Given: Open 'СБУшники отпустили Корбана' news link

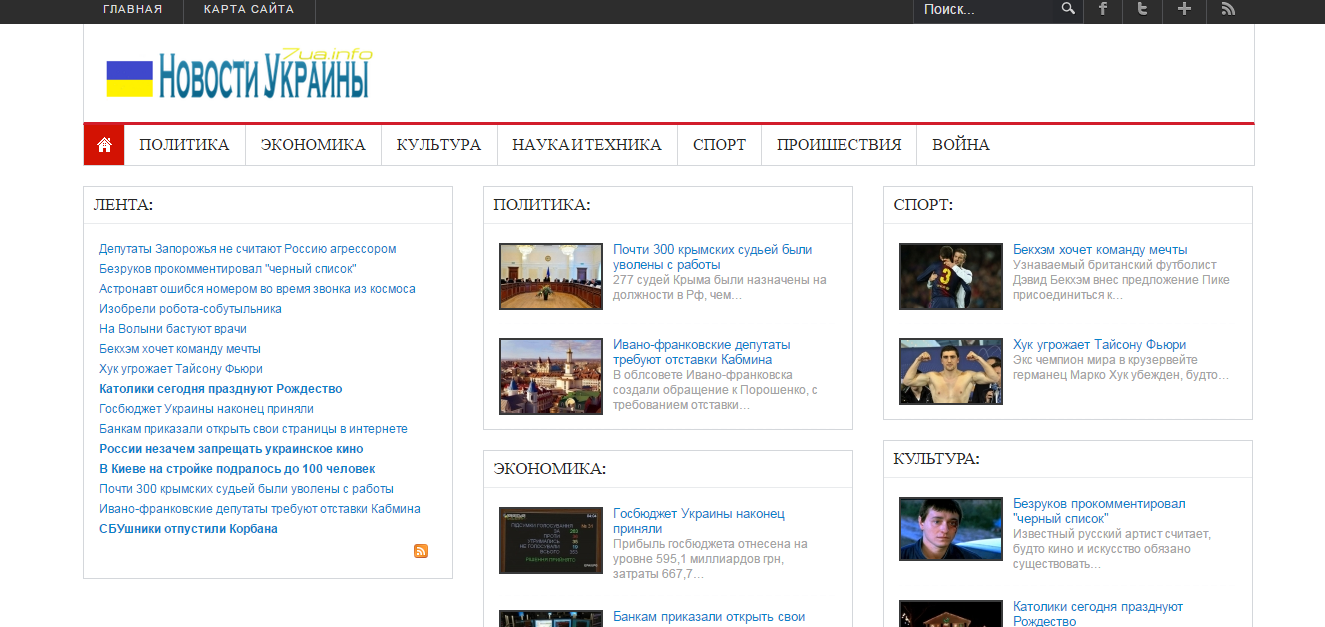Looking at the screenshot, I should pos(188,529).
